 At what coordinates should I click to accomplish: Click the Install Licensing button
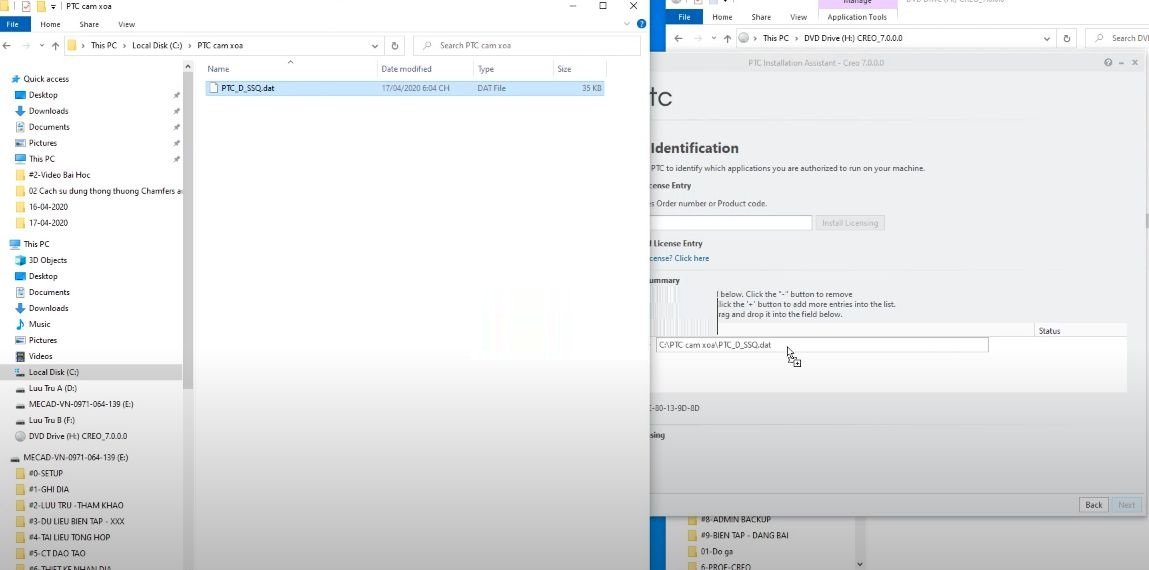point(849,223)
